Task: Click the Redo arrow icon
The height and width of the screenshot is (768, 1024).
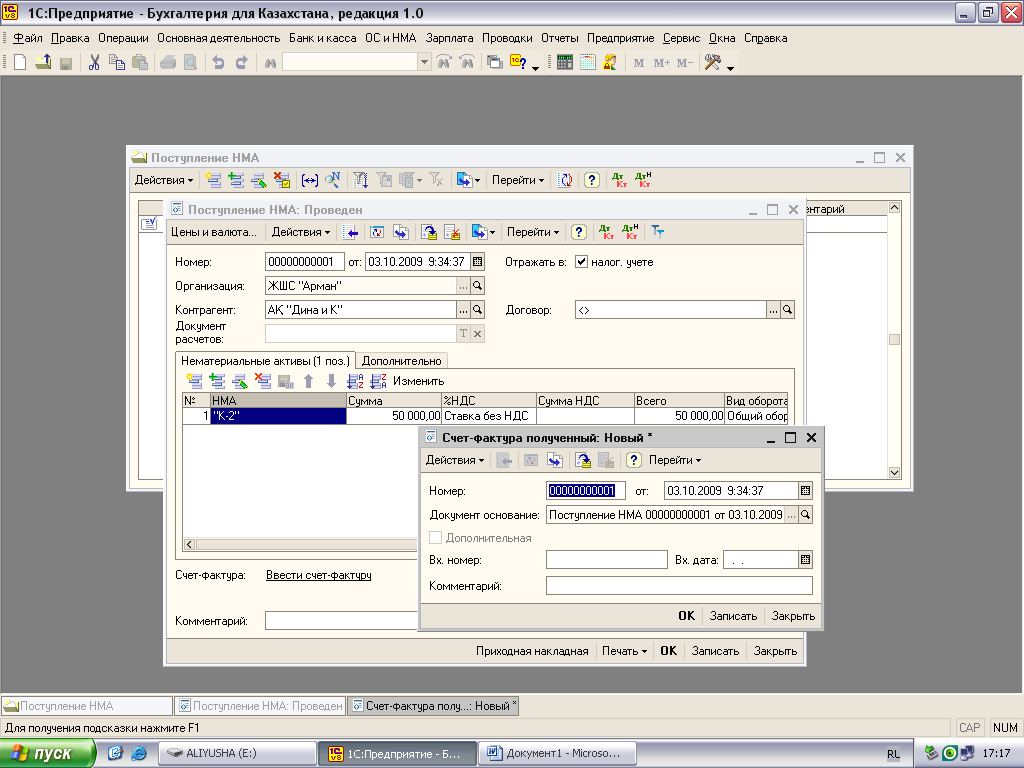Action: point(242,63)
